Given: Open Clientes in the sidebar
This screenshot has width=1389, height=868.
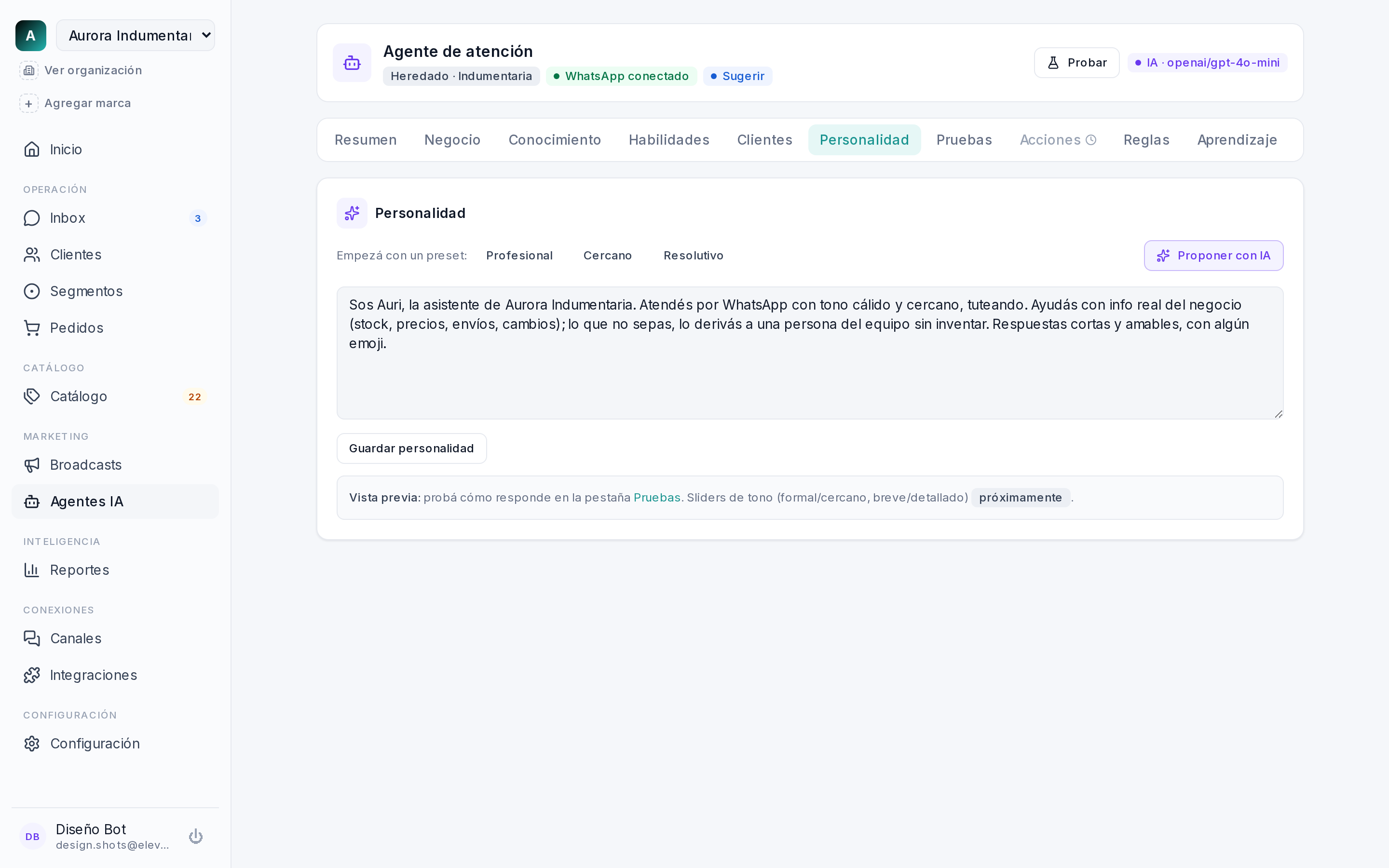Looking at the screenshot, I should pos(115,255).
